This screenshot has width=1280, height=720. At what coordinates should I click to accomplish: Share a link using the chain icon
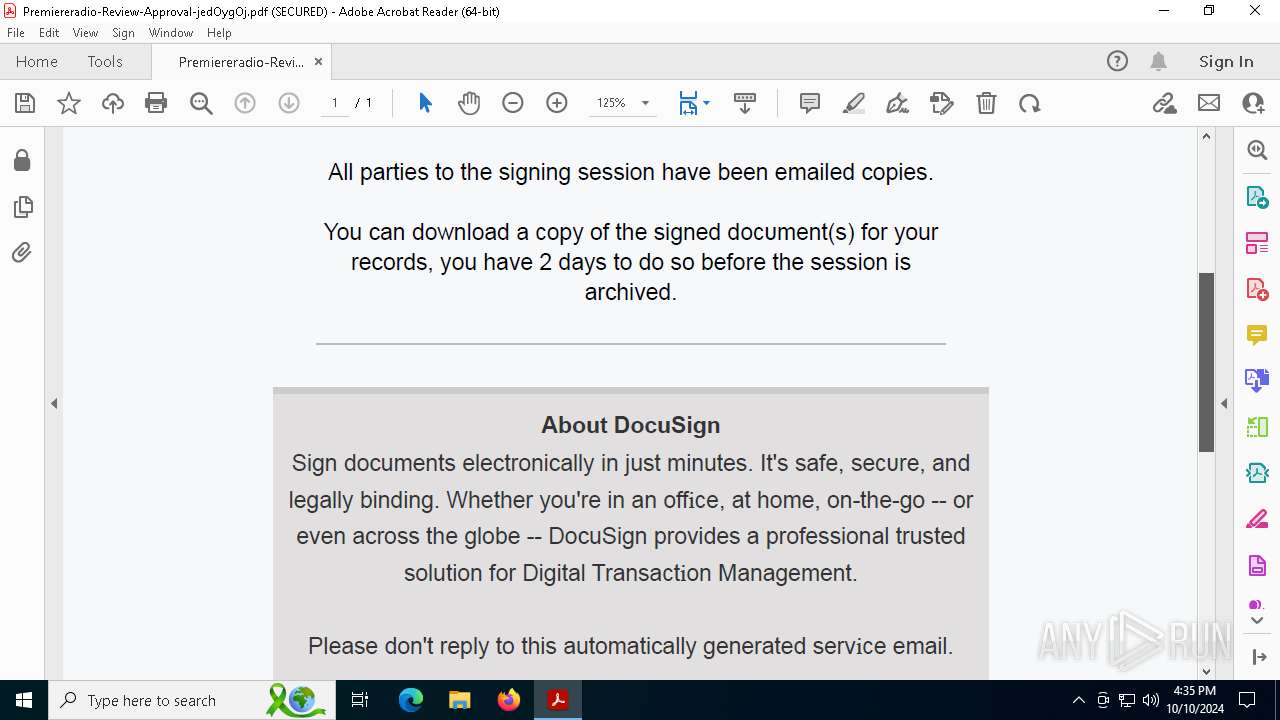[x=1164, y=103]
